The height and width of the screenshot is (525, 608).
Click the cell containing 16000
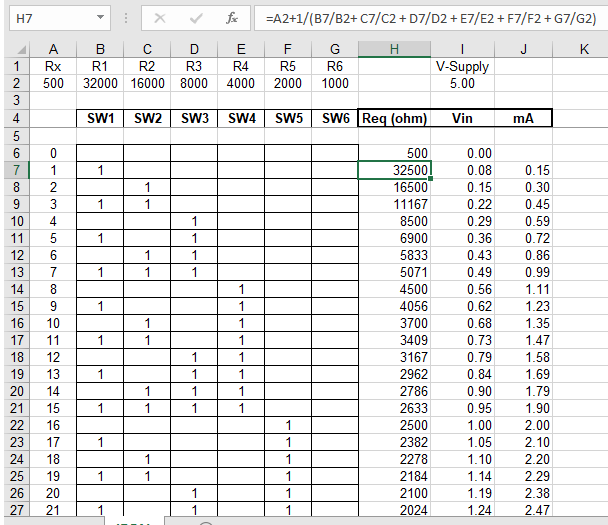click(x=147, y=83)
